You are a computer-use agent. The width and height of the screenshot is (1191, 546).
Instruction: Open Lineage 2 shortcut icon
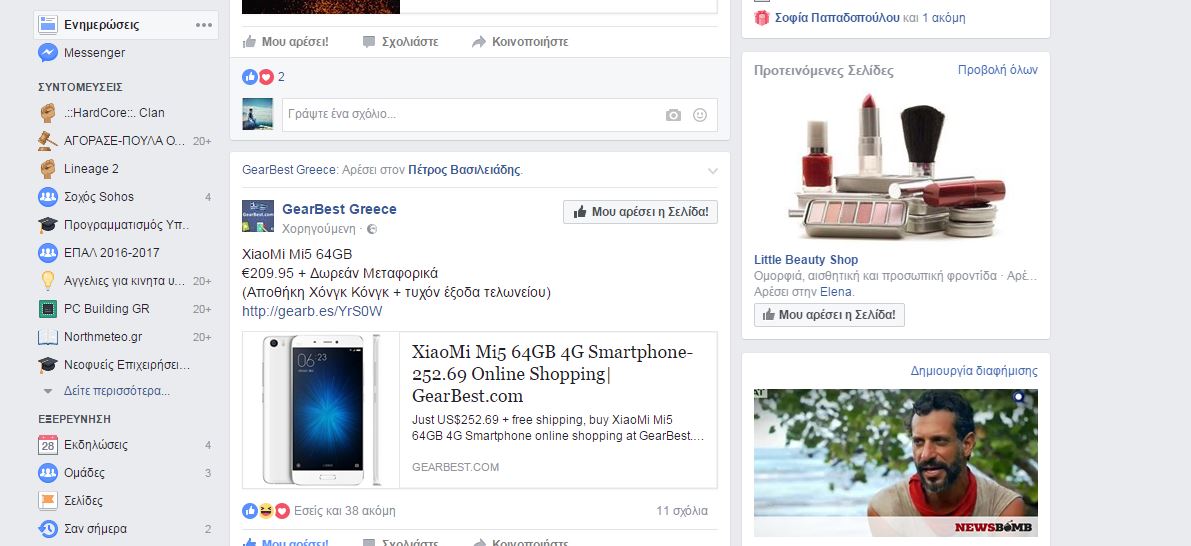(48, 169)
